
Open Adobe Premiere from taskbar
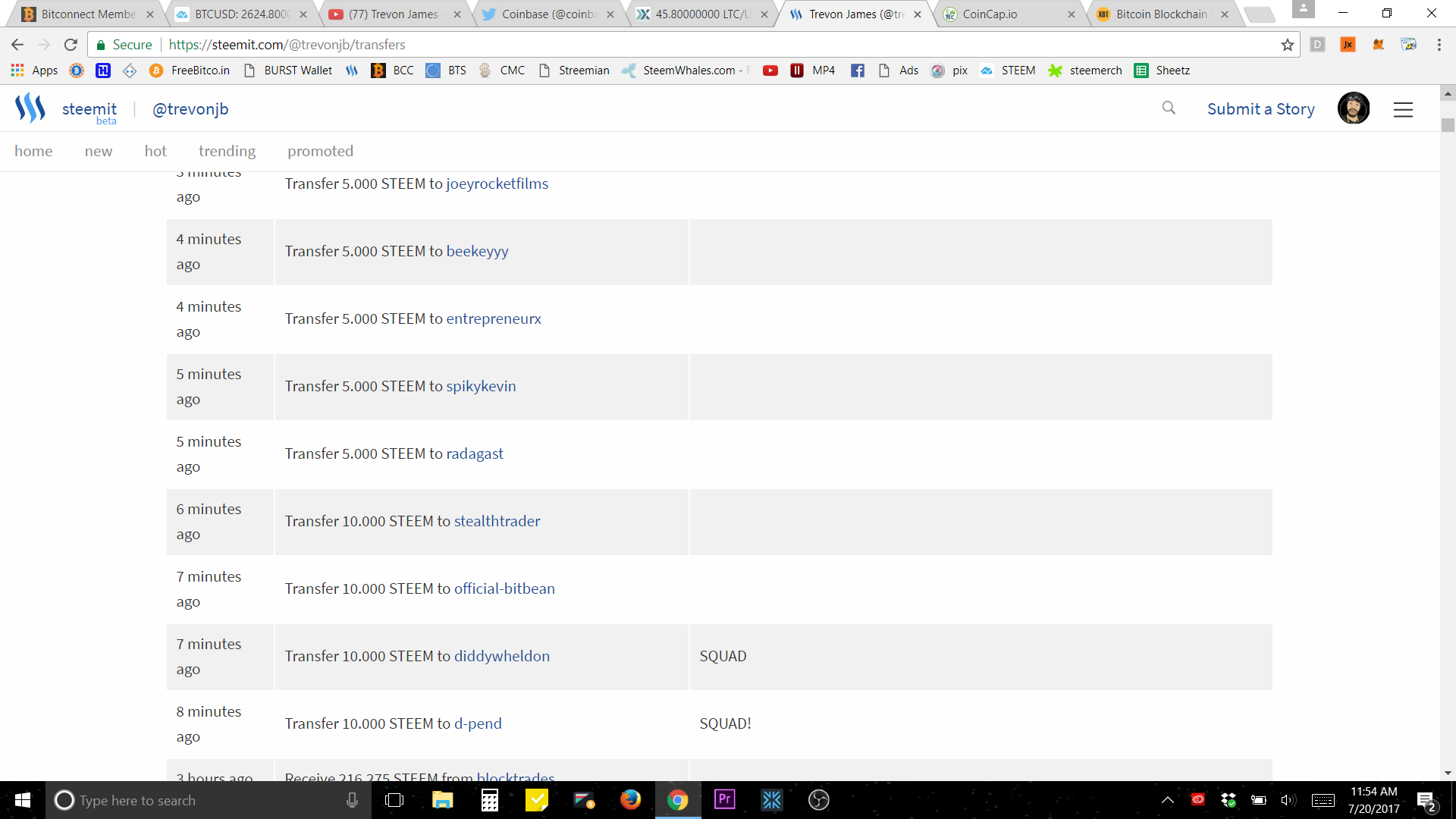click(x=724, y=799)
